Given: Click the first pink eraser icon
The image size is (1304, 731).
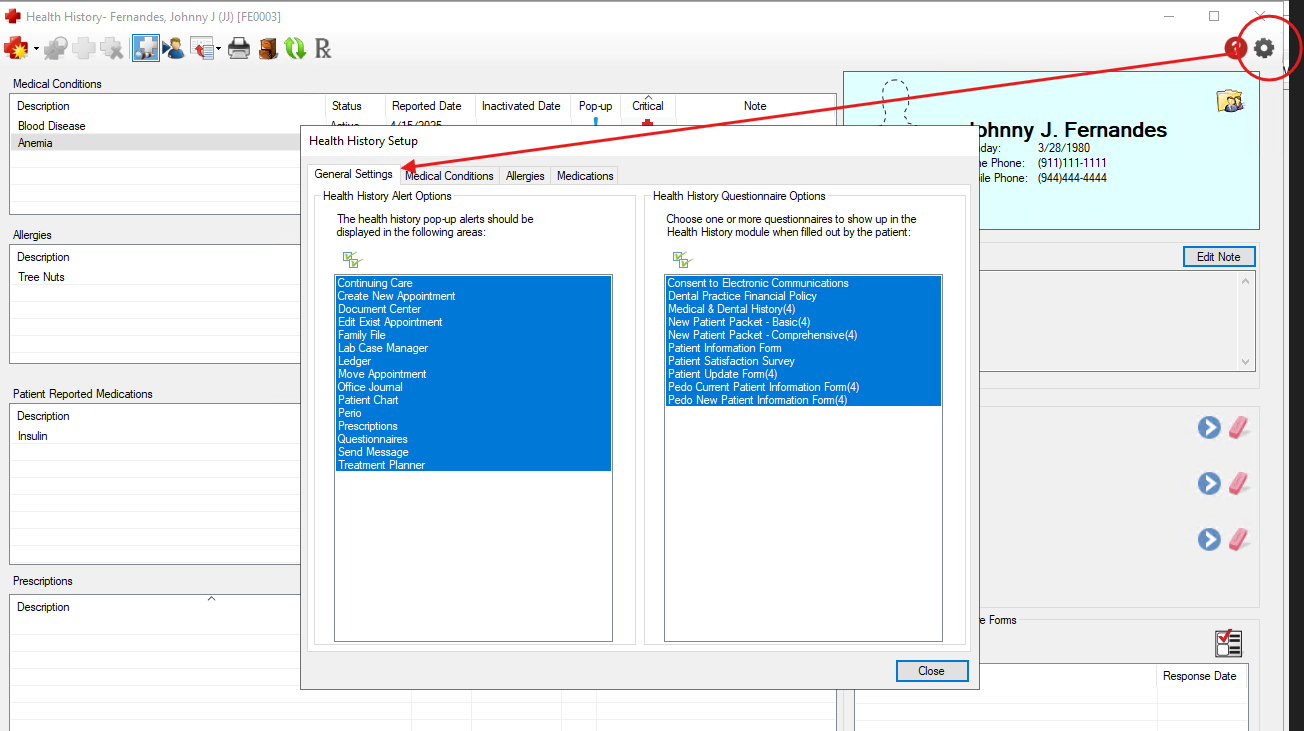Looking at the screenshot, I should 1239,427.
